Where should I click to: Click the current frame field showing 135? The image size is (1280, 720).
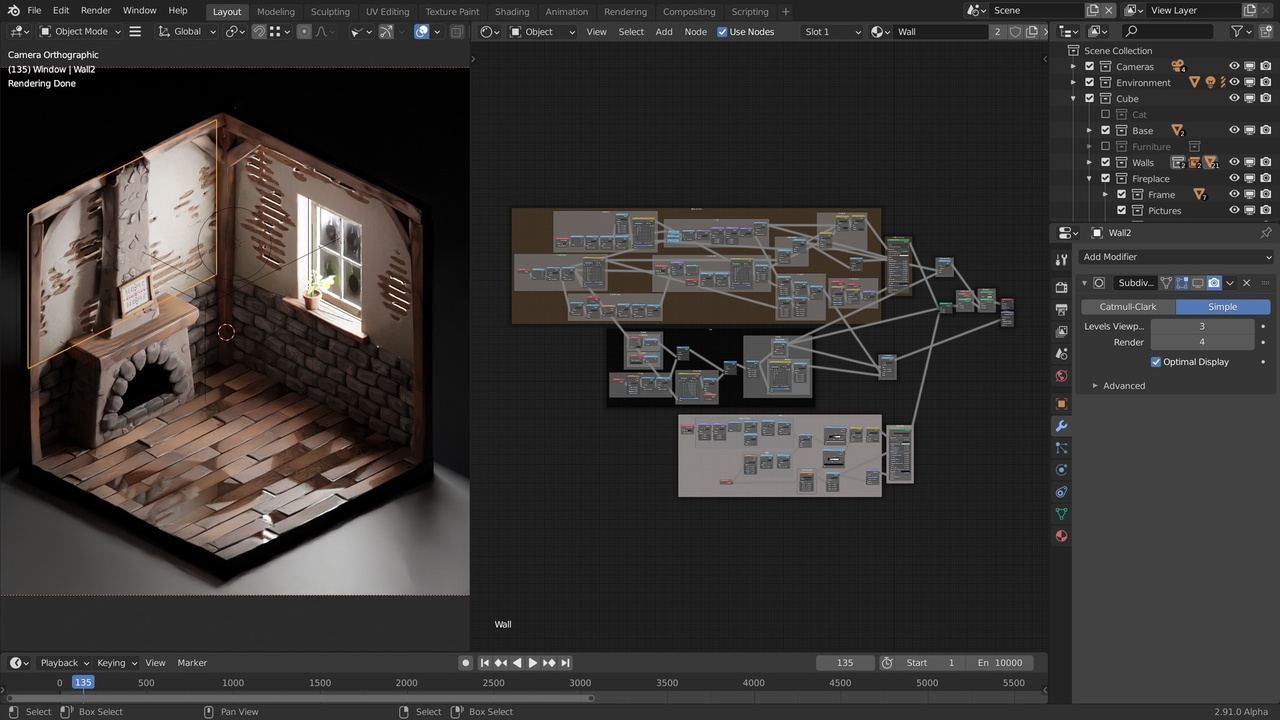click(x=845, y=662)
